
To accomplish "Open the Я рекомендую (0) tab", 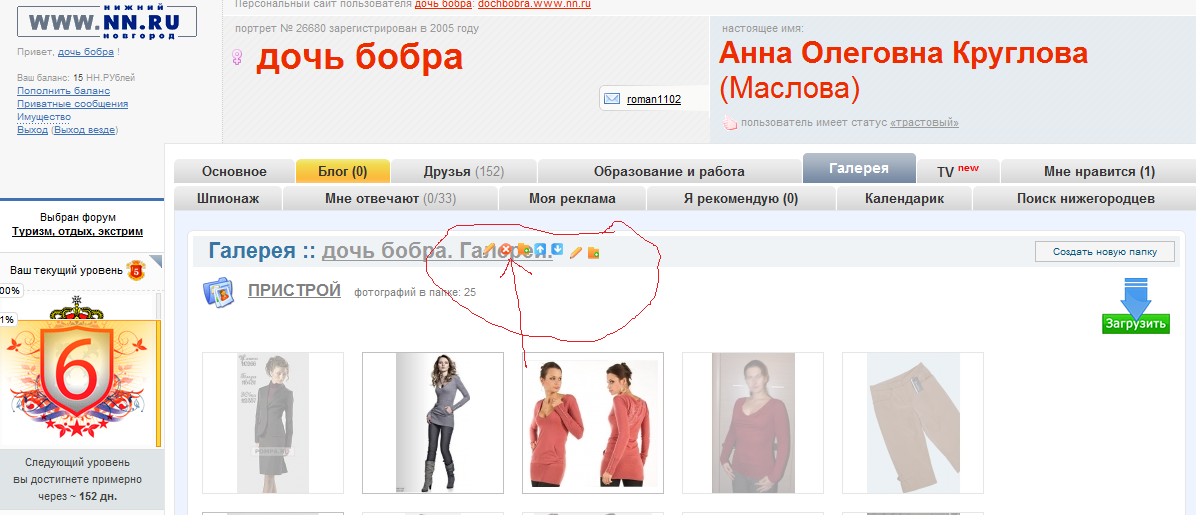I will 741,198.
